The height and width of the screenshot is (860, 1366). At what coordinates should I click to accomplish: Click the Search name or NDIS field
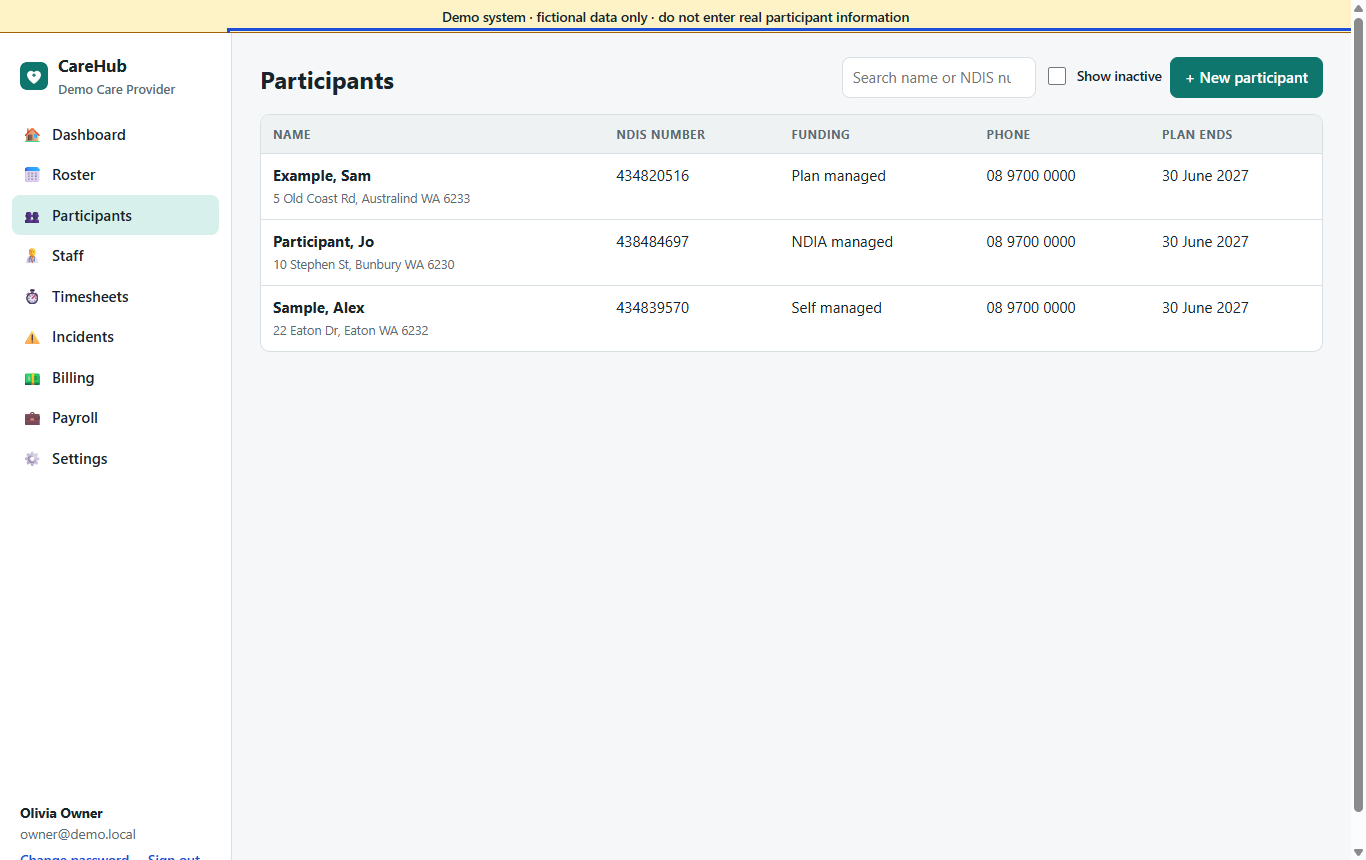coord(938,78)
